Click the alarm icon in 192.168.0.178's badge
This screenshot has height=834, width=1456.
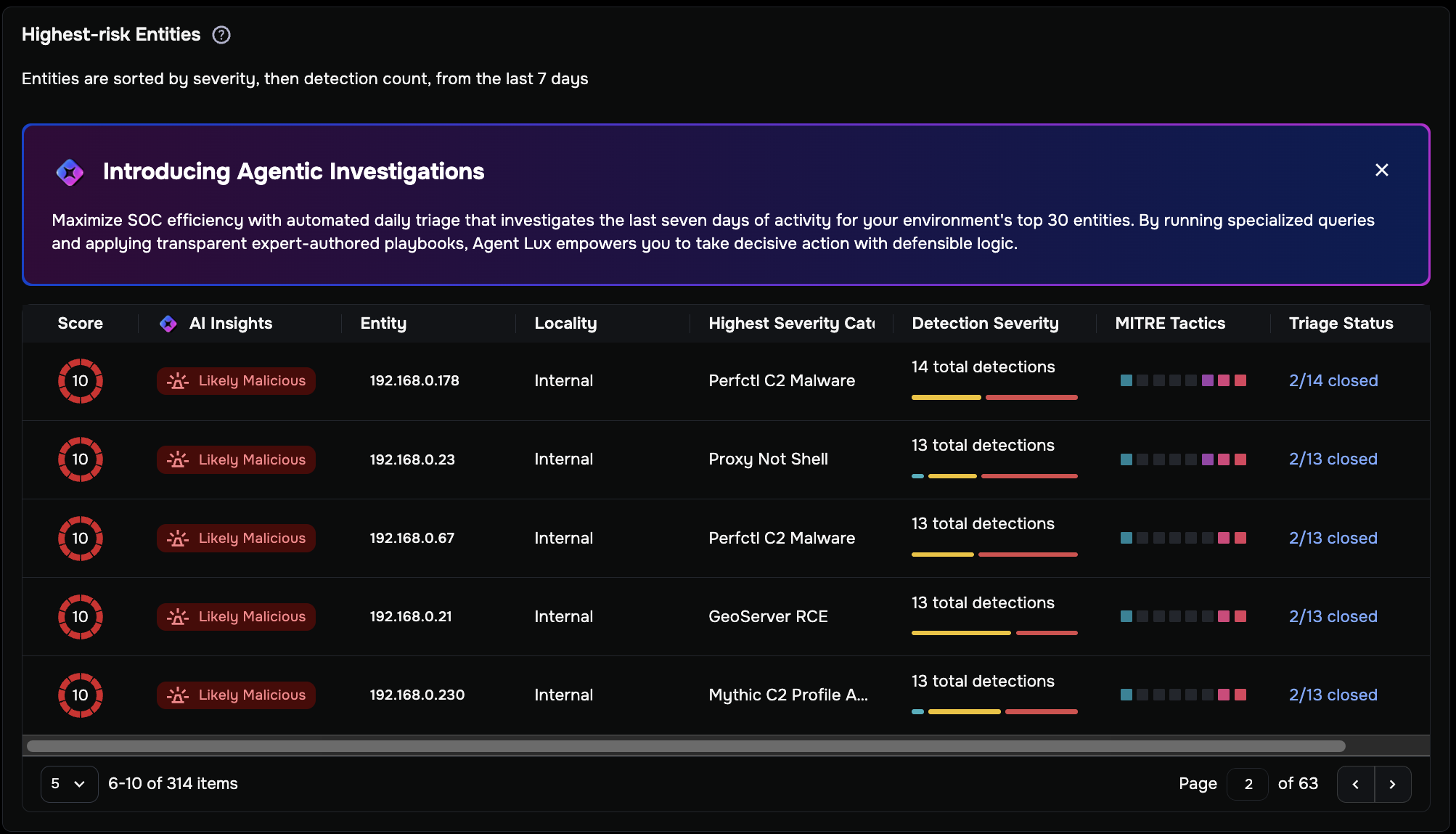click(x=178, y=381)
